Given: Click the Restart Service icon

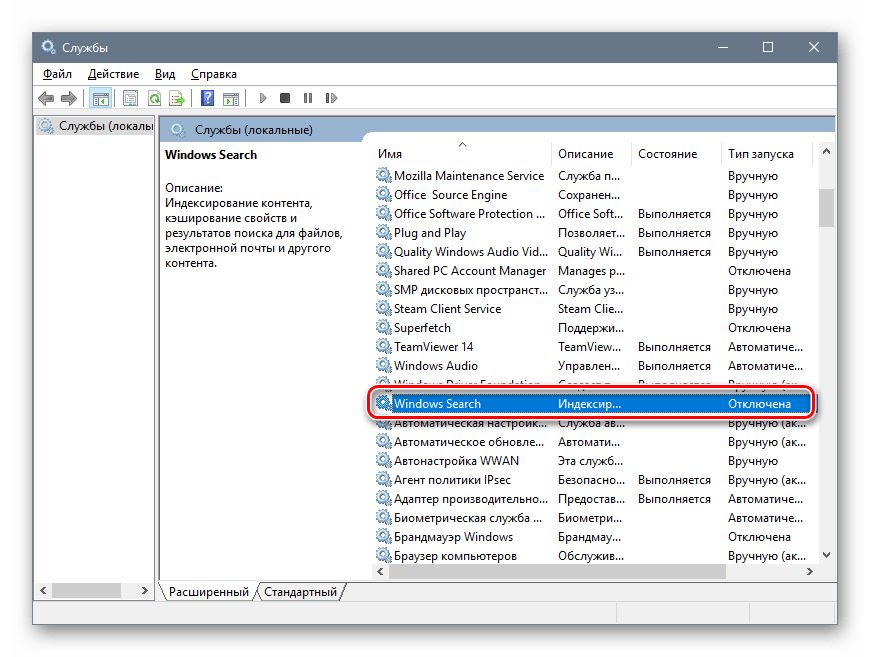Looking at the screenshot, I should (x=331, y=98).
